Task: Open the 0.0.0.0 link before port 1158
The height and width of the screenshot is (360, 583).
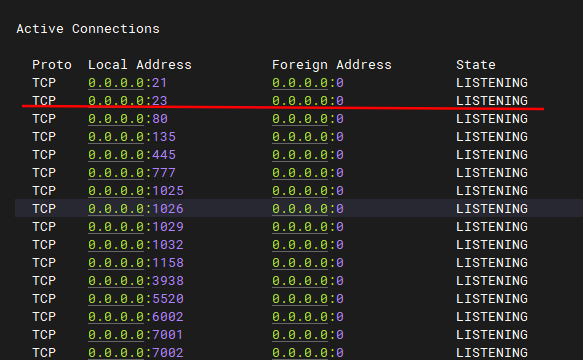Action: pos(116,263)
